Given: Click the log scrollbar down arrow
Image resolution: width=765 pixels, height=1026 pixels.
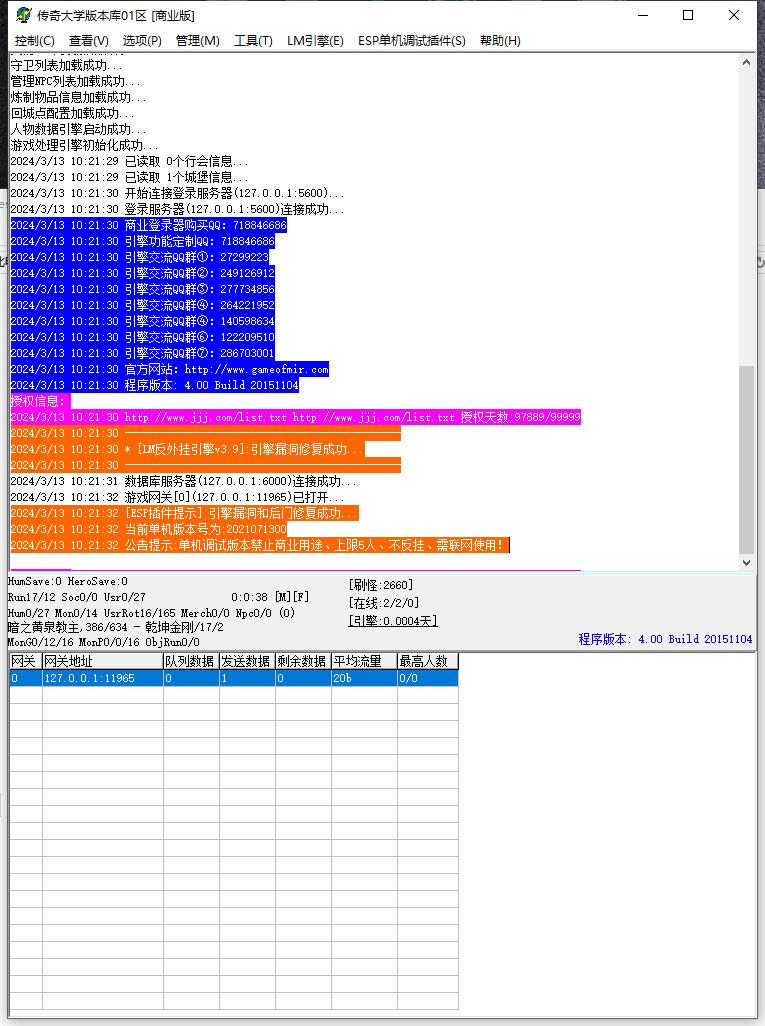Looking at the screenshot, I should coord(746,563).
